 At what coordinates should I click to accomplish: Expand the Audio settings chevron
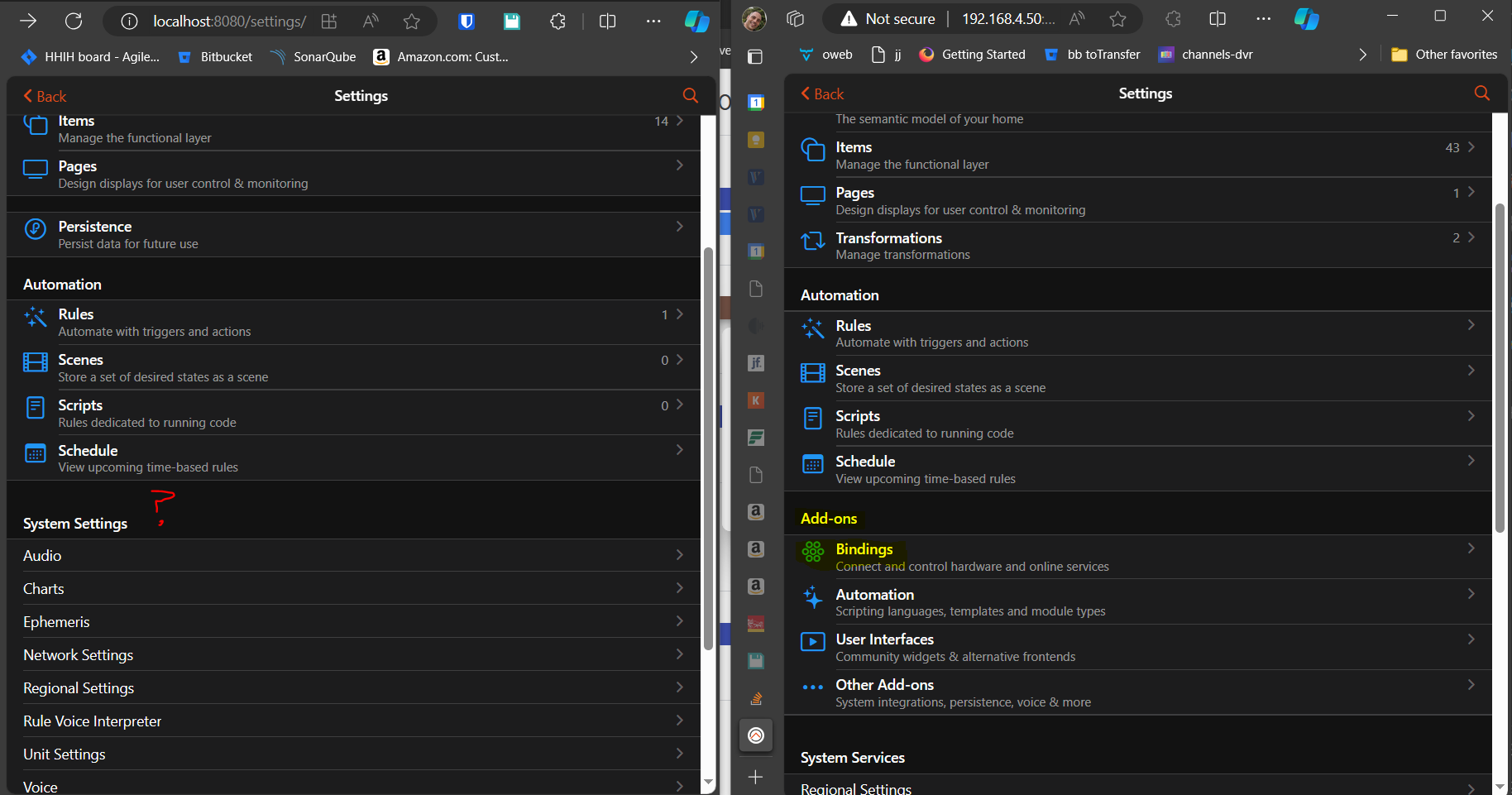tap(680, 555)
